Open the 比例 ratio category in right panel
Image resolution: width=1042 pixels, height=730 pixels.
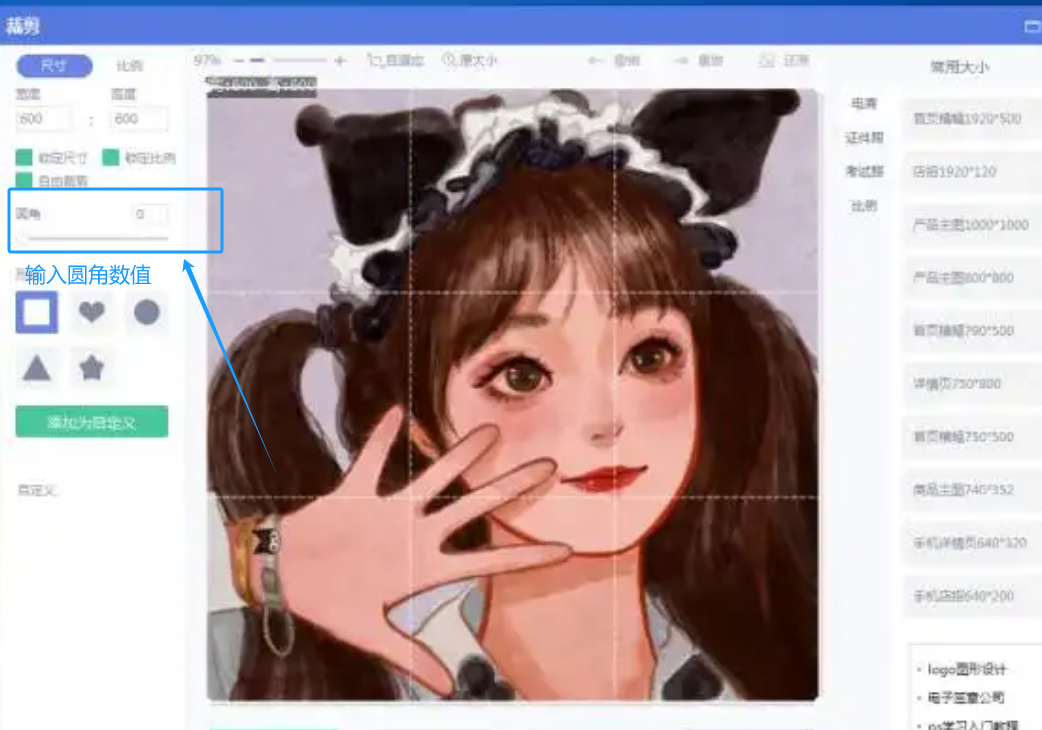[x=864, y=206]
